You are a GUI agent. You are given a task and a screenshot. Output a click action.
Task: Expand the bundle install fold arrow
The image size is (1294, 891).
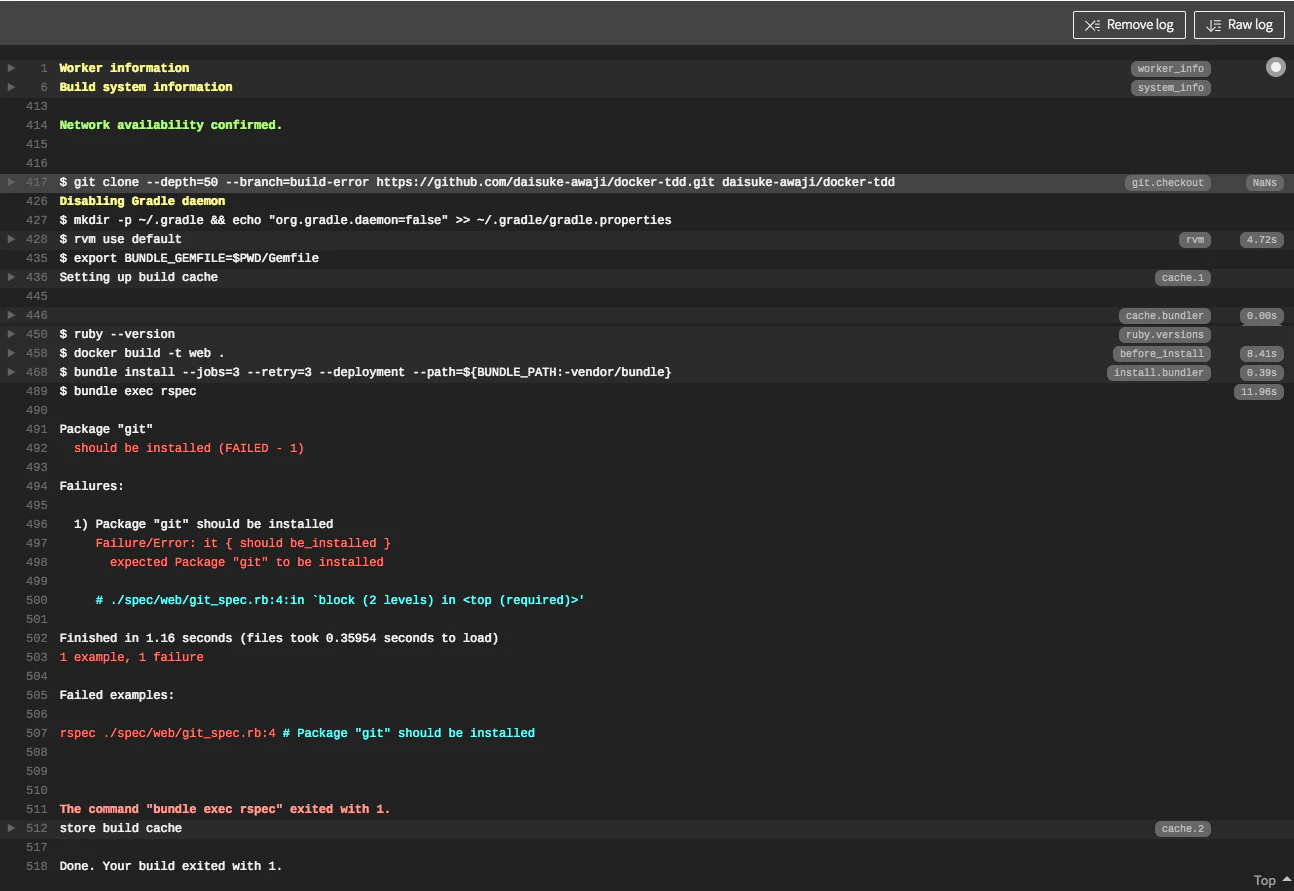12,372
